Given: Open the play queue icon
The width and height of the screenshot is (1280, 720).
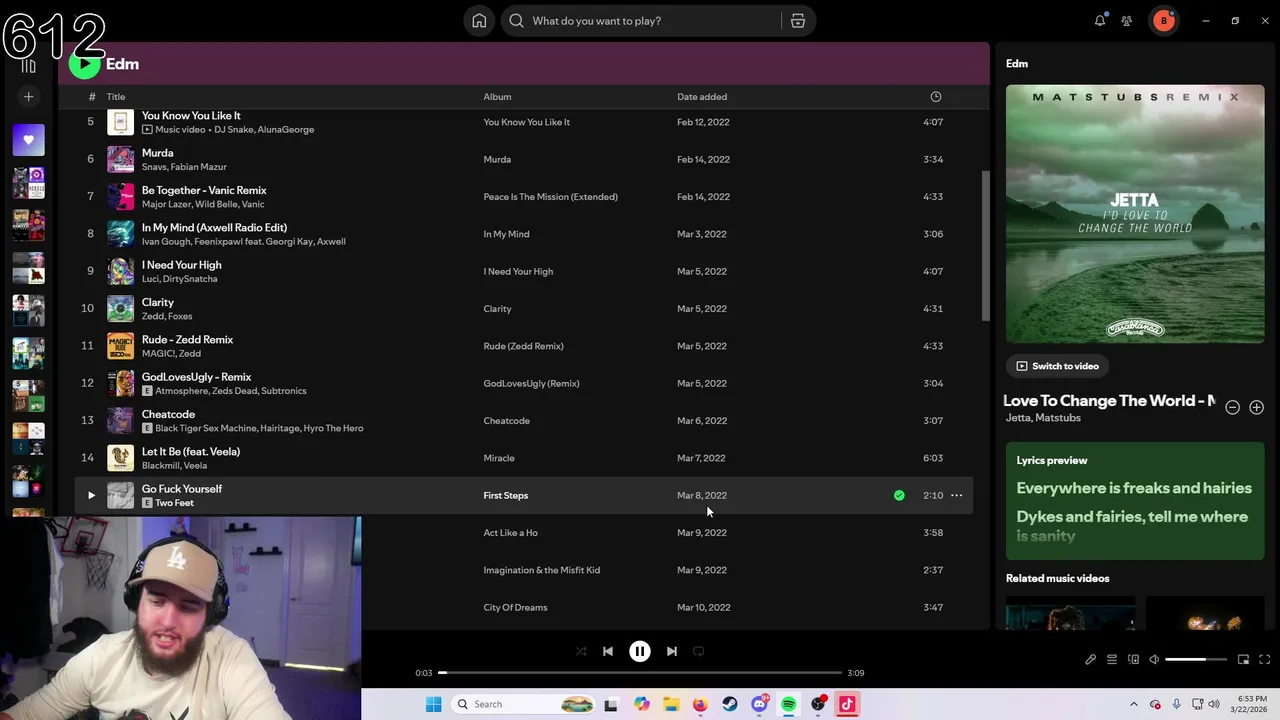Looking at the screenshot, I should (x=1112, y=660).
